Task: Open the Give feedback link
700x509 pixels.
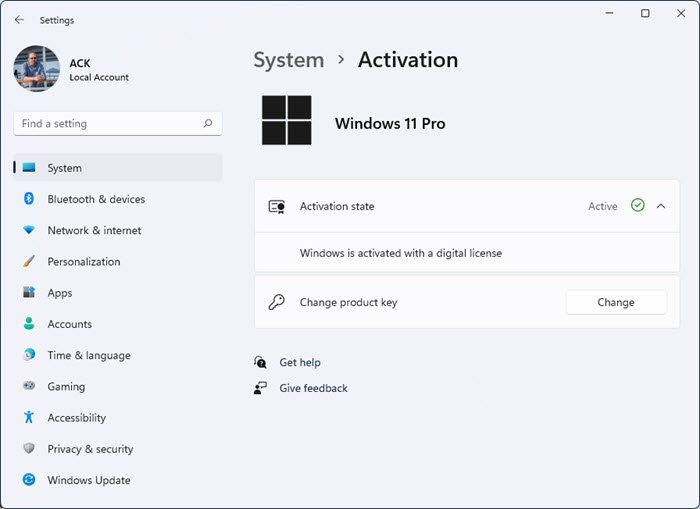Action: coord(313,388)
